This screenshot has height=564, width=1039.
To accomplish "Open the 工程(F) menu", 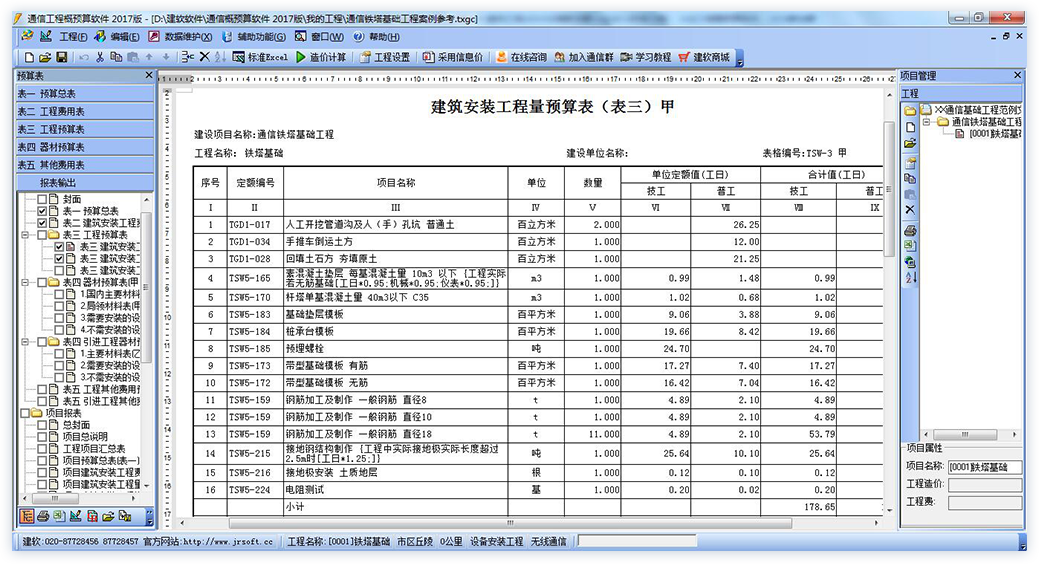I will coord(73,37).
